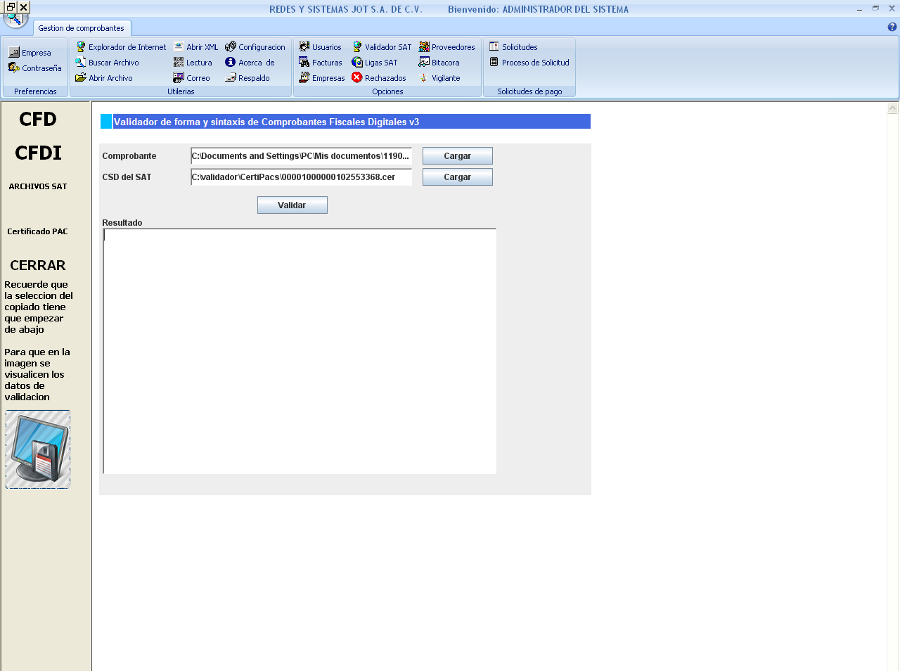Click Acerca de info icon

pos(231,62)
